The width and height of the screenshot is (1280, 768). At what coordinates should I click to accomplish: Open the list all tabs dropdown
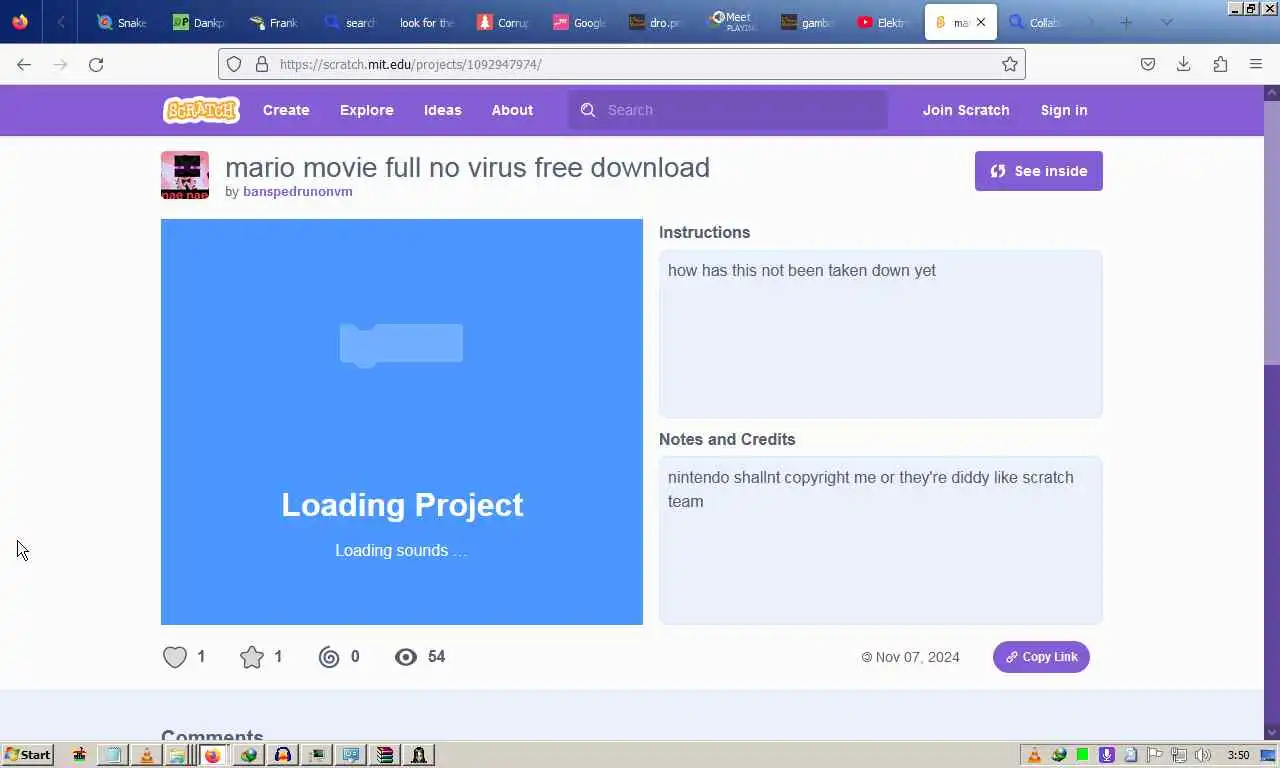coord(1166,22)
